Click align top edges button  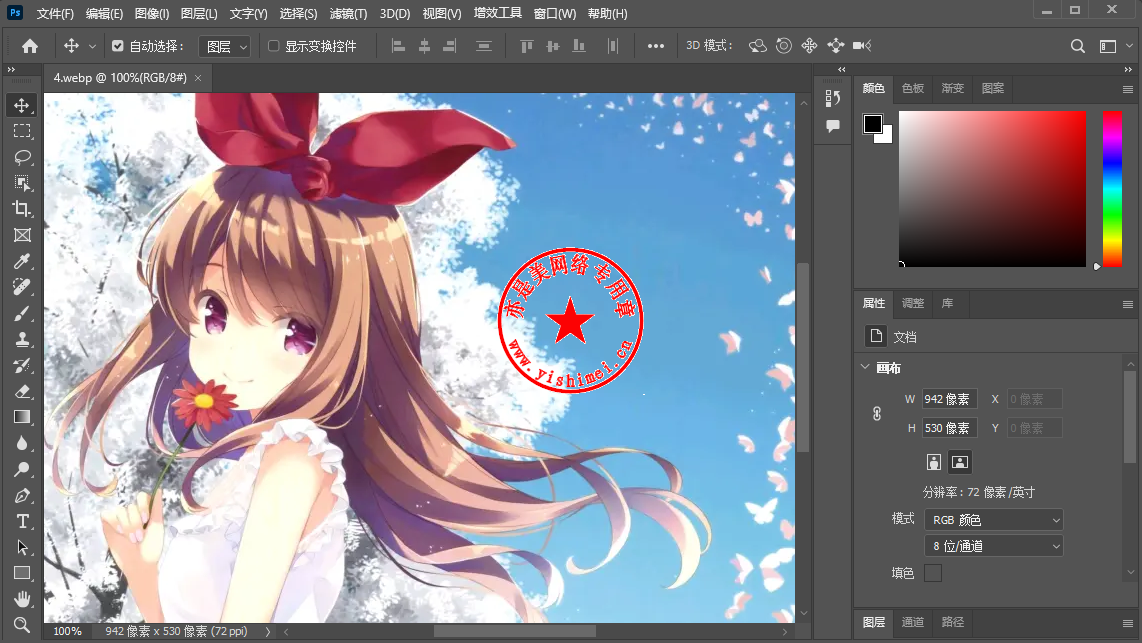(527, 46)
